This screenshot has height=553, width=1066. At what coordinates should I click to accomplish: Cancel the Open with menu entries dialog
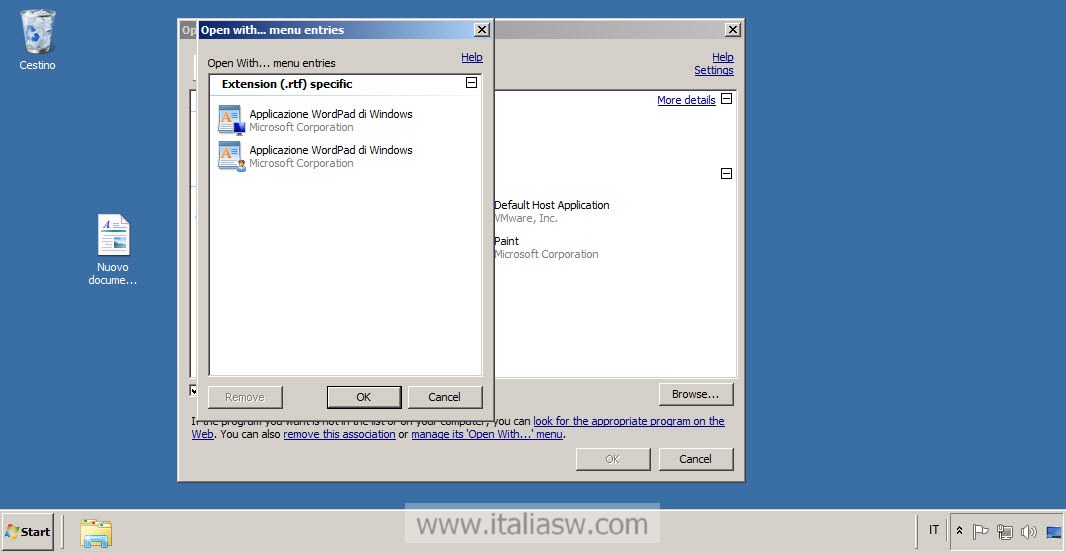click(445, 397)
